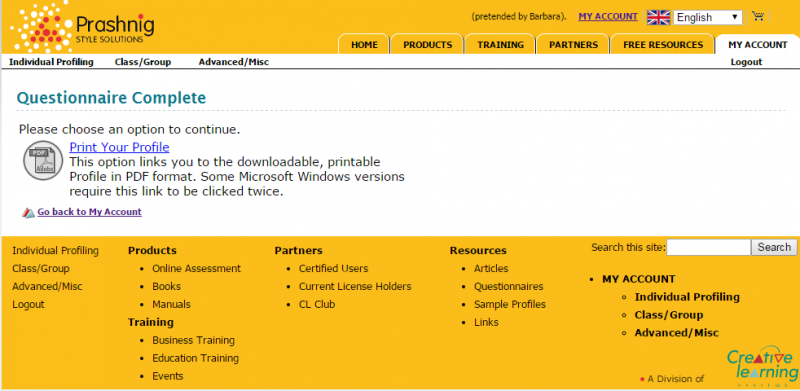The width and height of the screenshot is (800, 391).
Task: Click the MY ACCOUNT link beside the flag
Action: [x=608, y=16]
